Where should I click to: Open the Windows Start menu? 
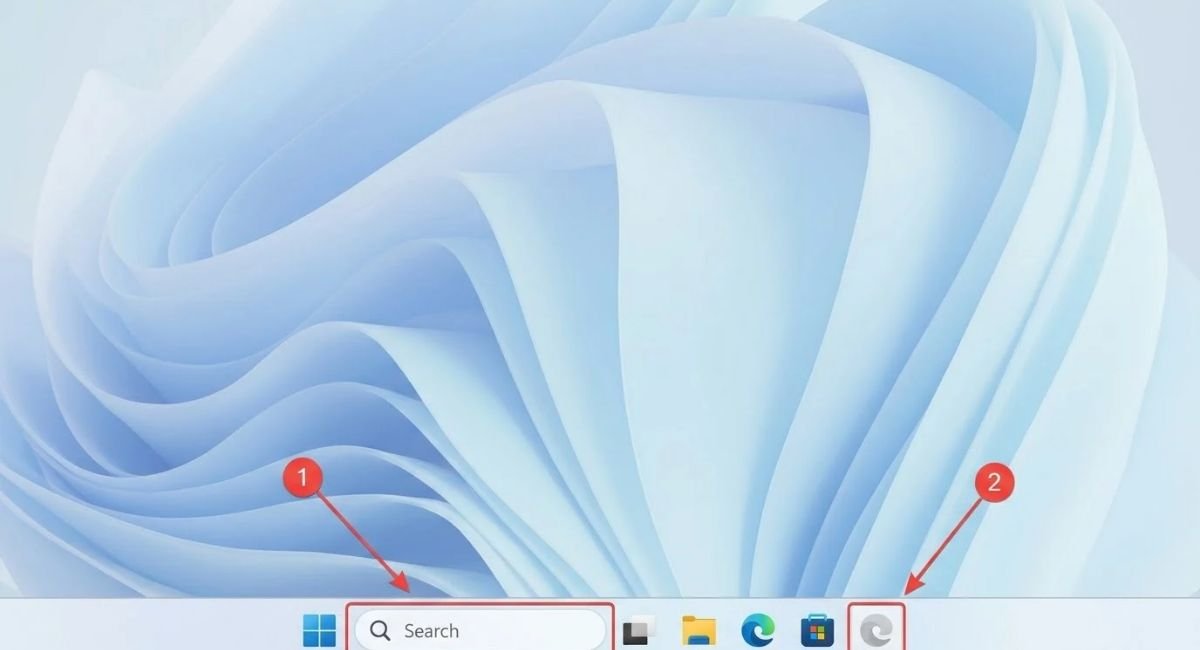point(320,631)
